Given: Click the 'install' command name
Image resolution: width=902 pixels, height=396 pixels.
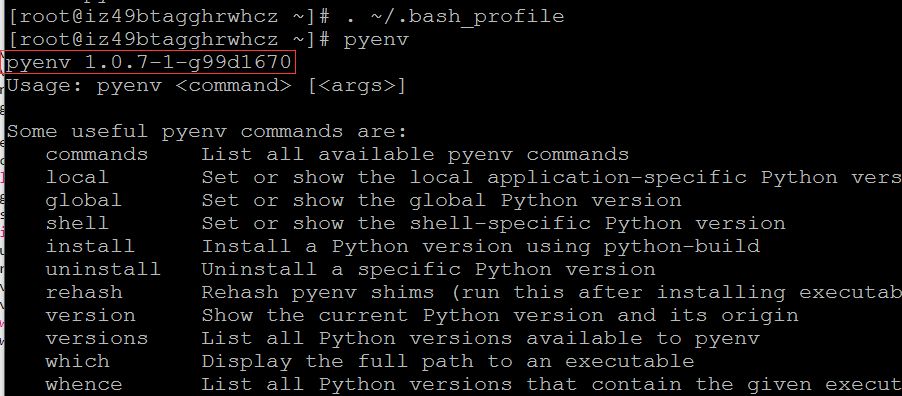Looking at the screenshot, I should 90,246.
